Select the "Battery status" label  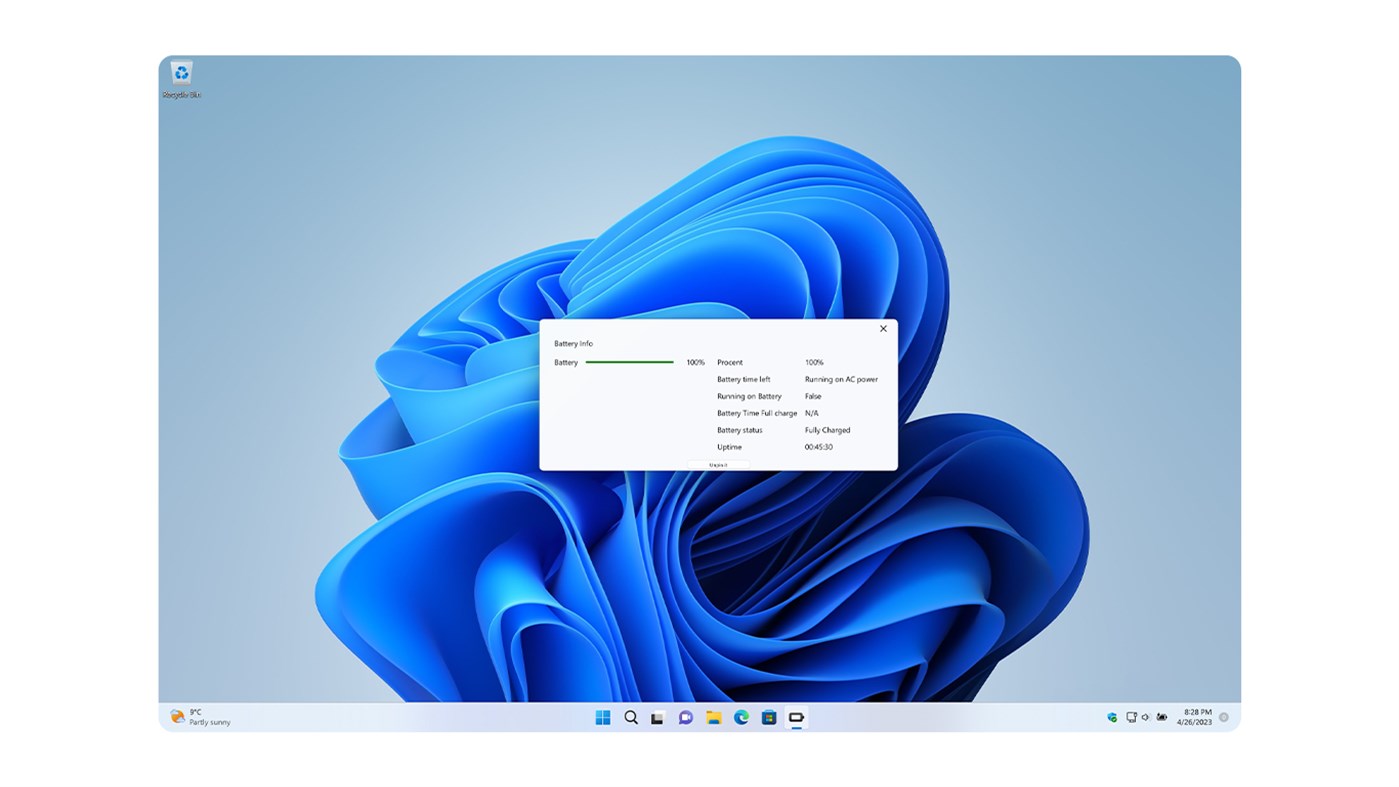[x=740, y=430]
